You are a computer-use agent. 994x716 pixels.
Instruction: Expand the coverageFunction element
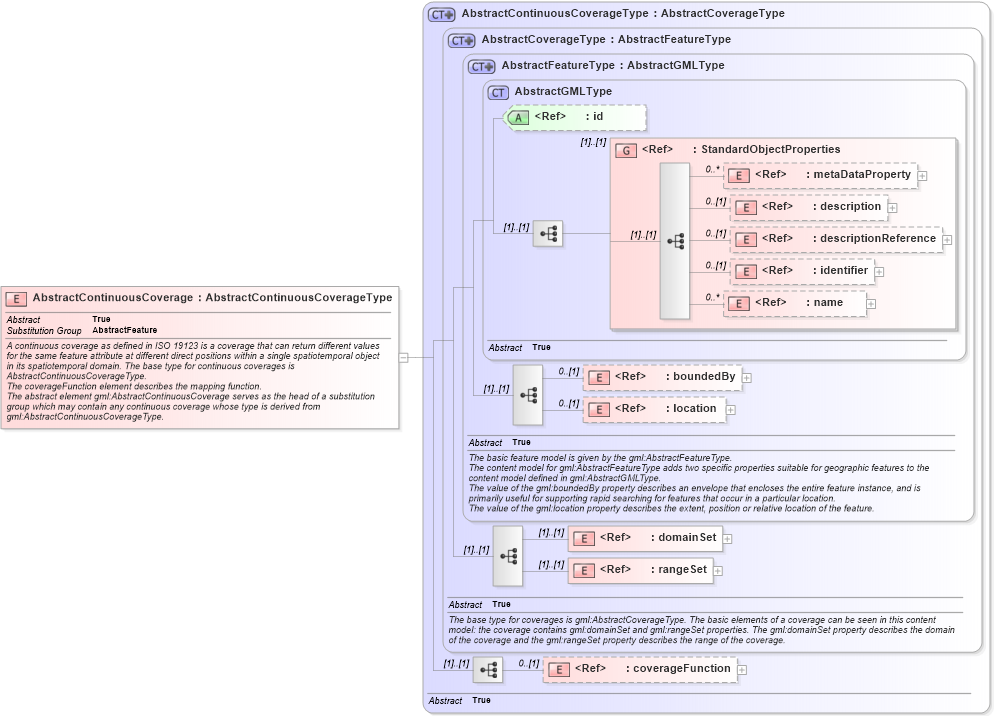pos(742,670)
